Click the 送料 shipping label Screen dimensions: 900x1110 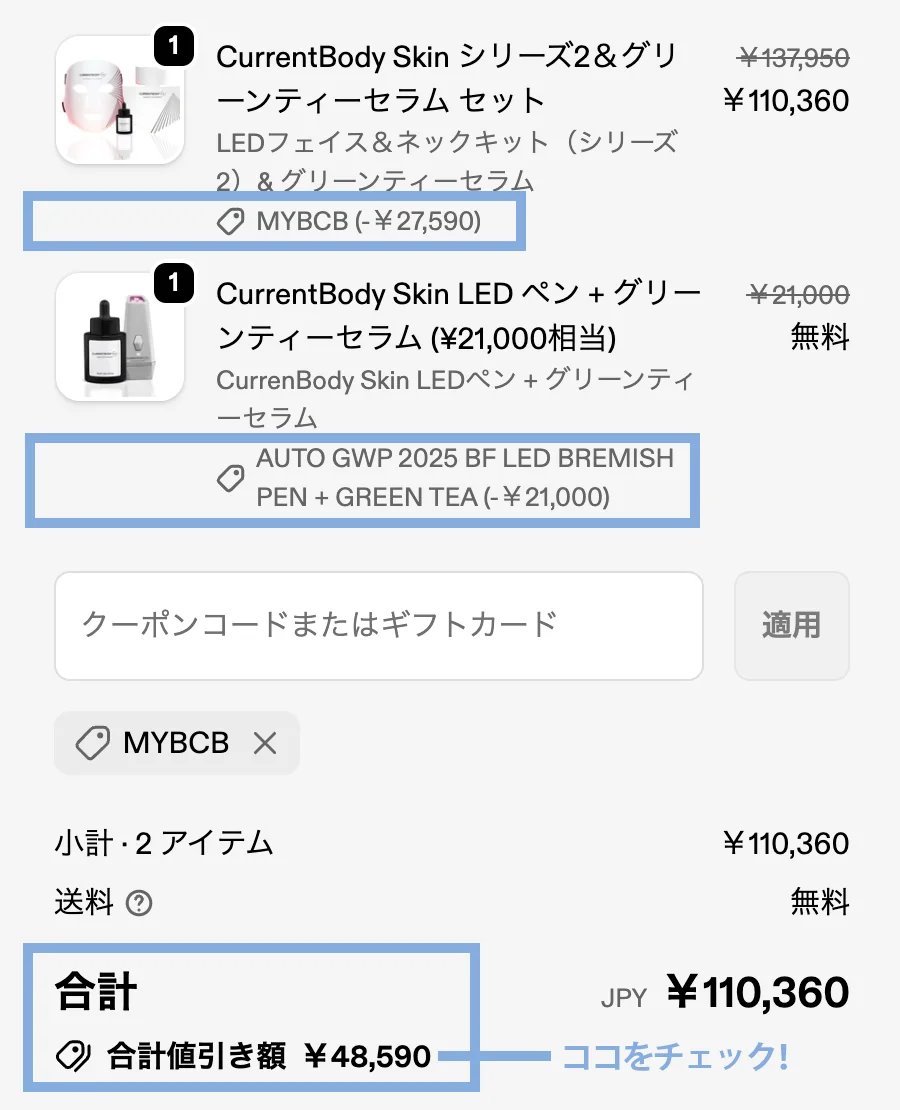84,904
